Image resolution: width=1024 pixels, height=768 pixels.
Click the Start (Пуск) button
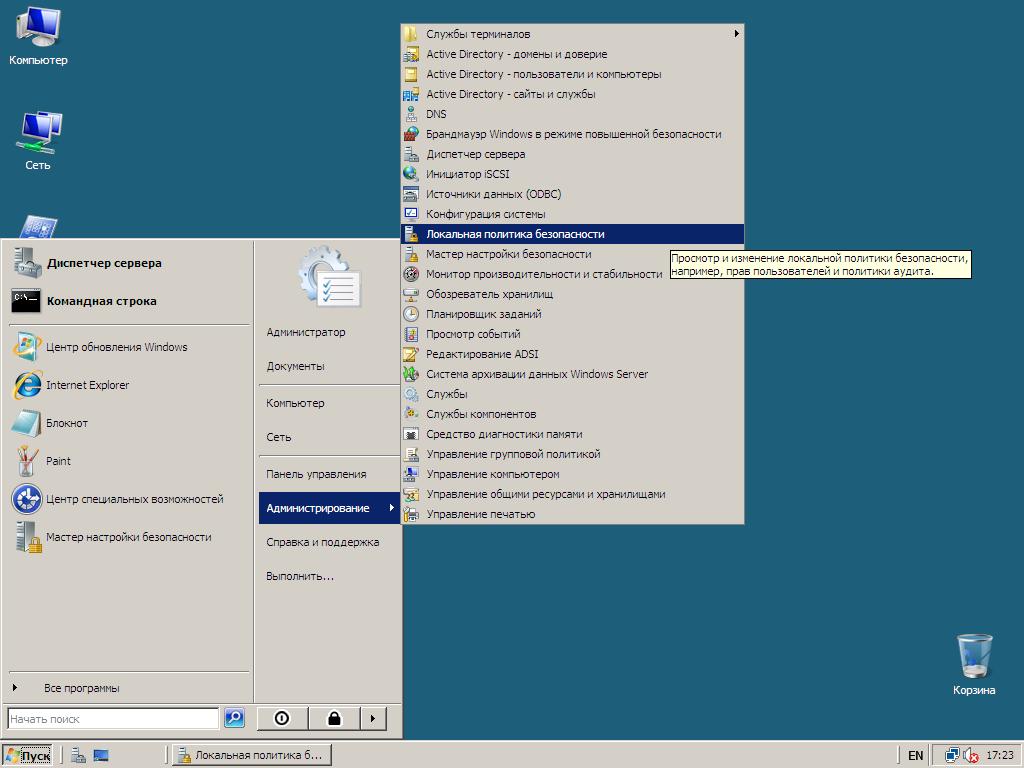tap(27, 756)
